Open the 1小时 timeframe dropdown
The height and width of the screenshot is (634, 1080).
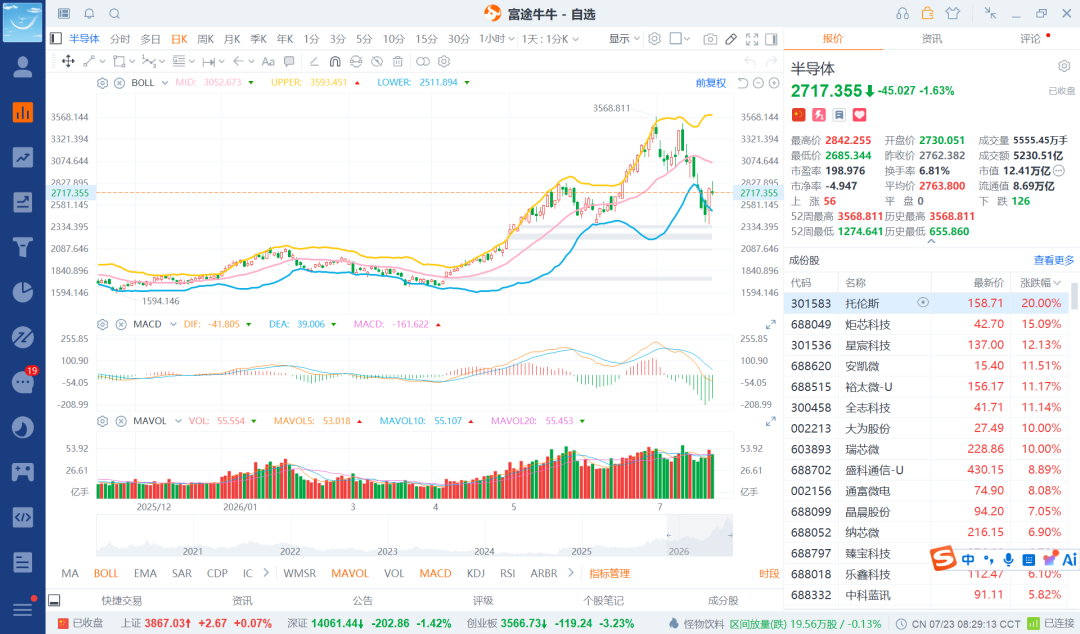coord(497,39)
